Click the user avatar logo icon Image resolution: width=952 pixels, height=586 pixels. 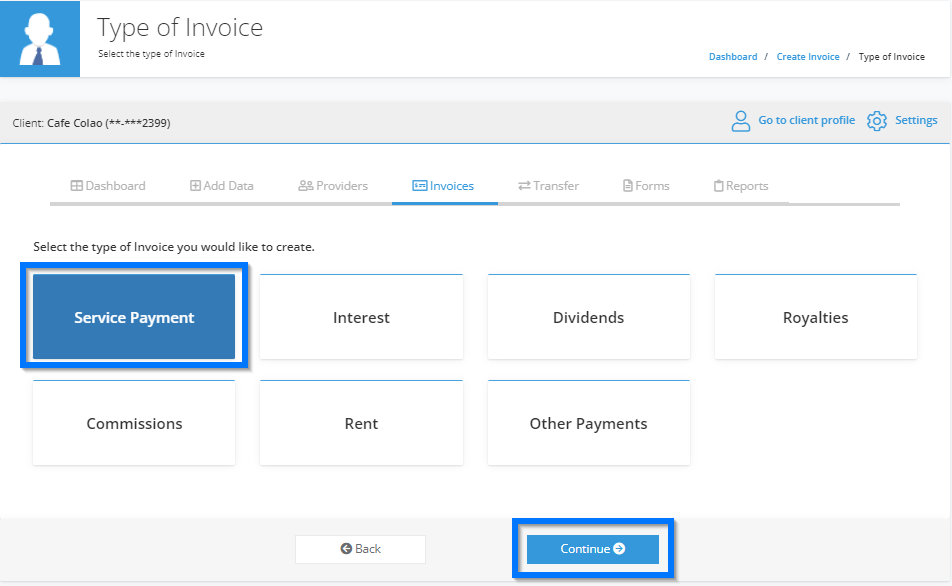pyautogui.click(x=39, y=39)
